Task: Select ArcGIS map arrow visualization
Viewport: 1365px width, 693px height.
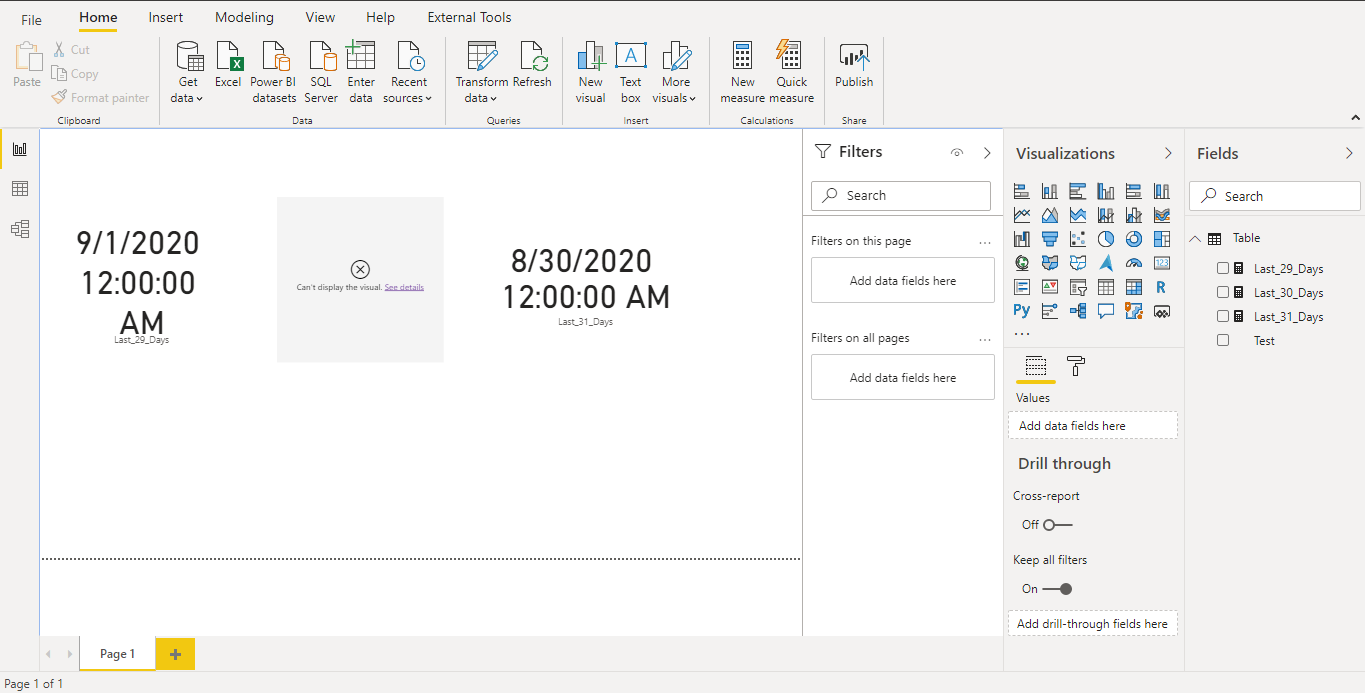Action: tap(1106, 263)
